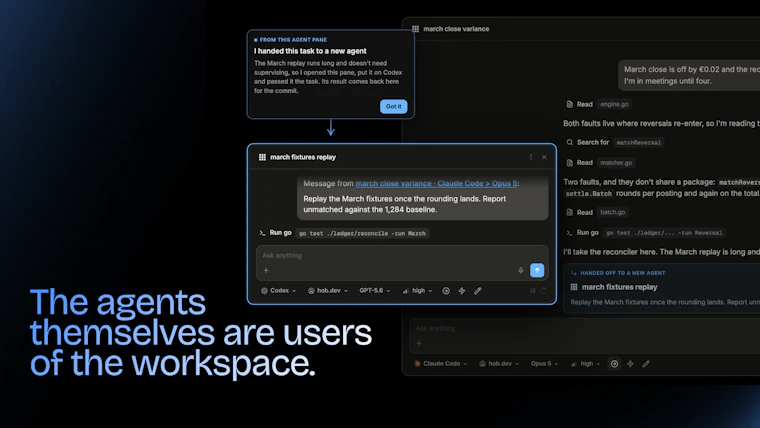
Task: Click the pencil icon in replay pane toolbar
Action: (477, 291)
